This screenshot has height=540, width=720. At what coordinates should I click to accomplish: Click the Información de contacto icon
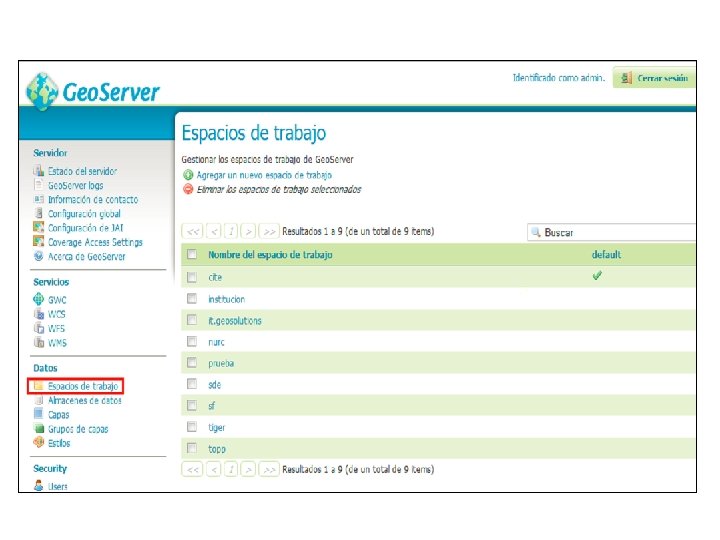tap(39, 199)
